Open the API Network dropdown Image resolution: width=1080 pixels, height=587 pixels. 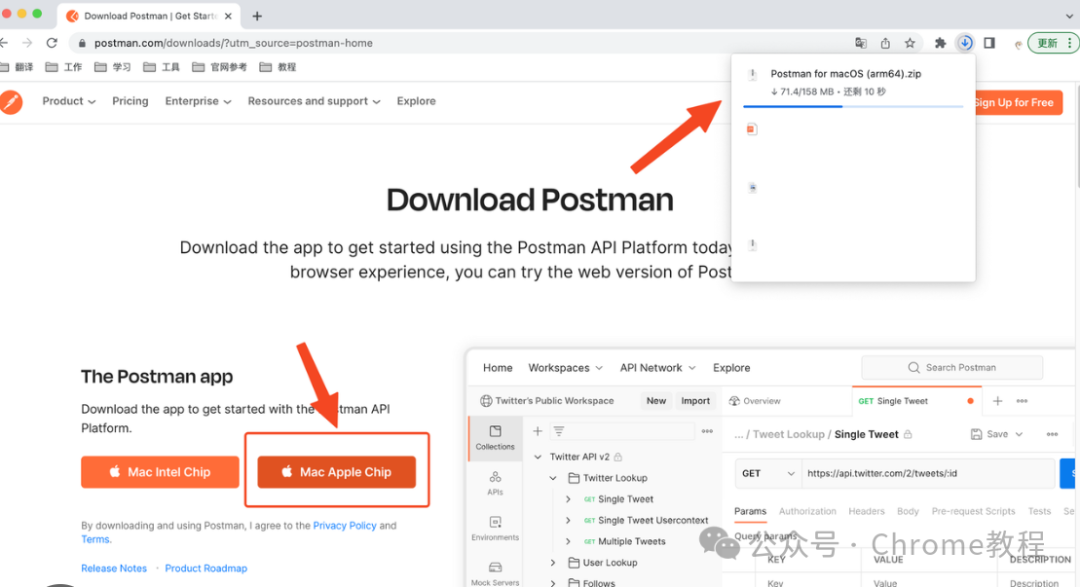coord(657,368)
